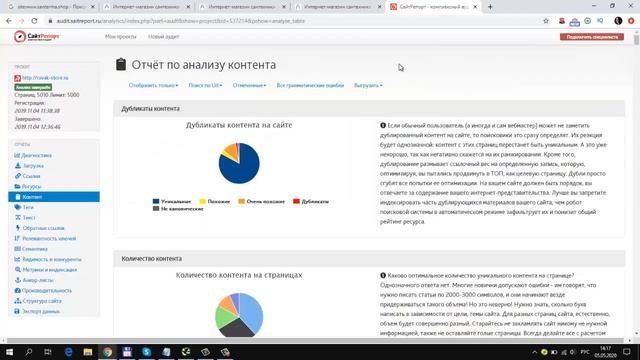Screen dimensions: 640x360
Task: Open the Windows Start menu
Action: [9, 352]
